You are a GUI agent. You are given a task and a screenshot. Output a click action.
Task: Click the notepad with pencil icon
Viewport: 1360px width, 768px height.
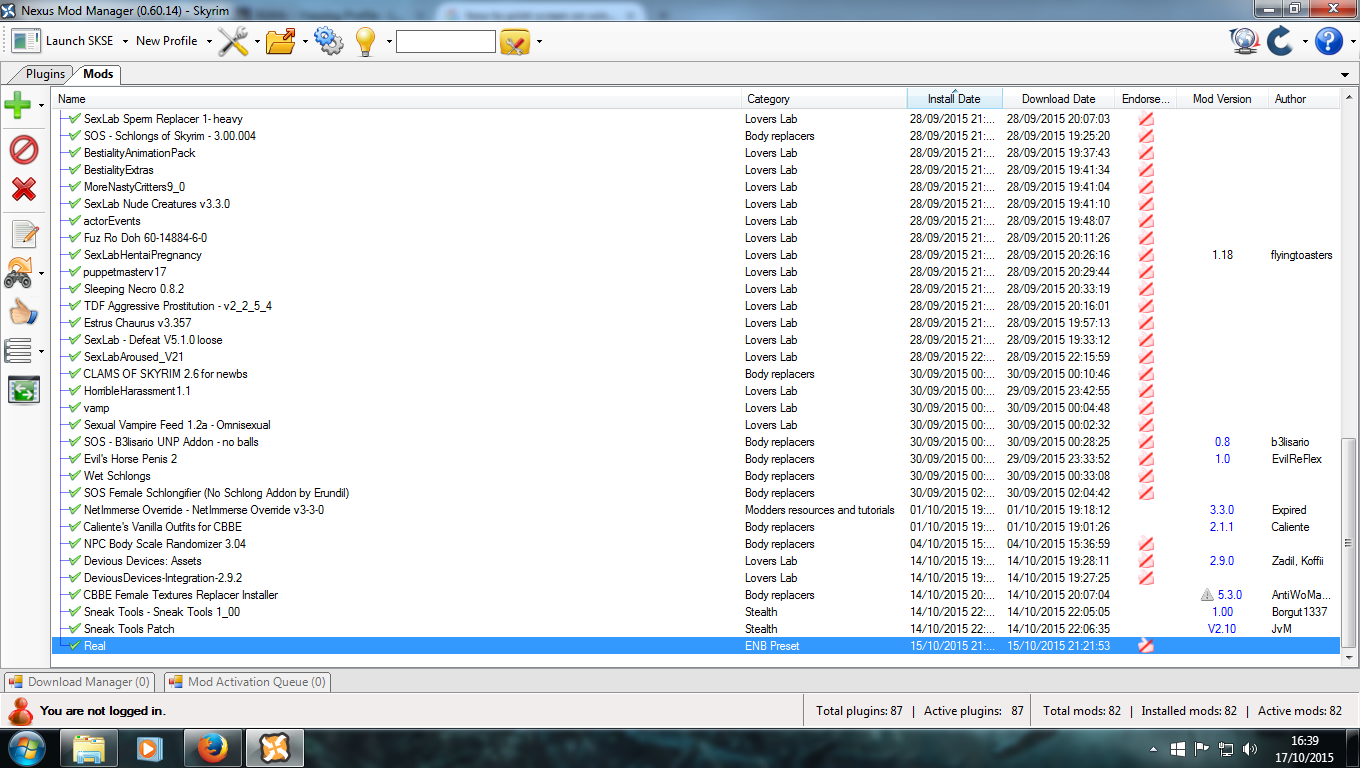click(23, 234)
